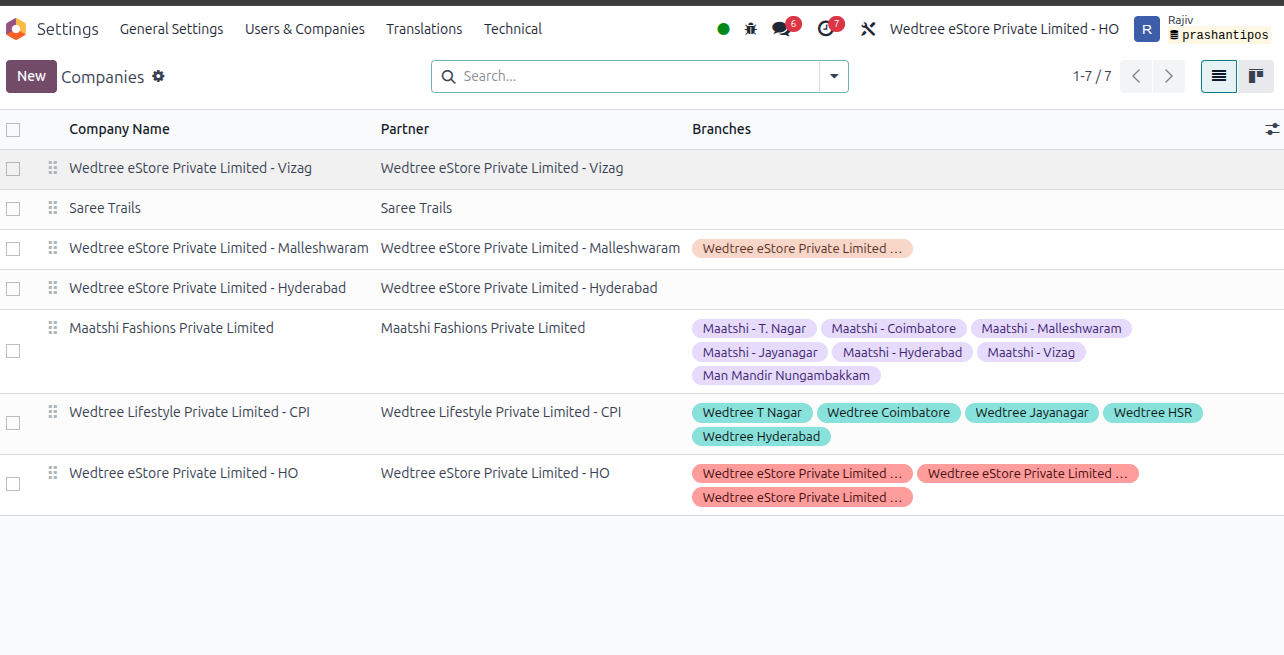Click the Wedtree Jayanagar tag
The image size is (1284, 655).
point(1032,412)
